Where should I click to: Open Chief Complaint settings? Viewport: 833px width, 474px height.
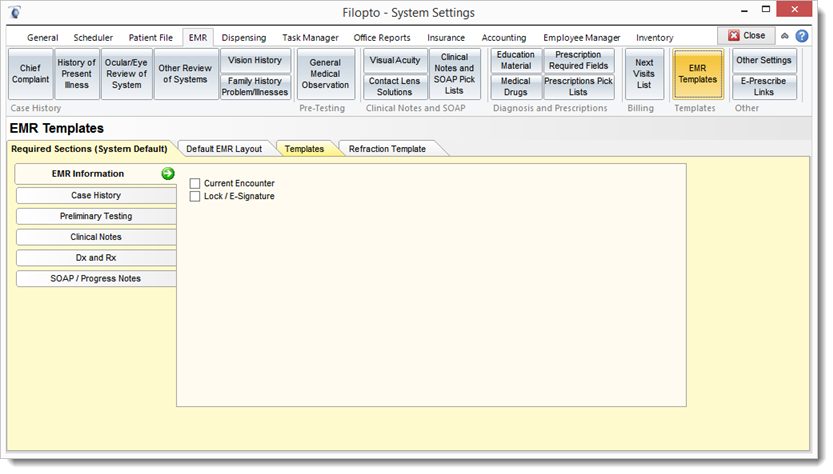pos(30,74)
